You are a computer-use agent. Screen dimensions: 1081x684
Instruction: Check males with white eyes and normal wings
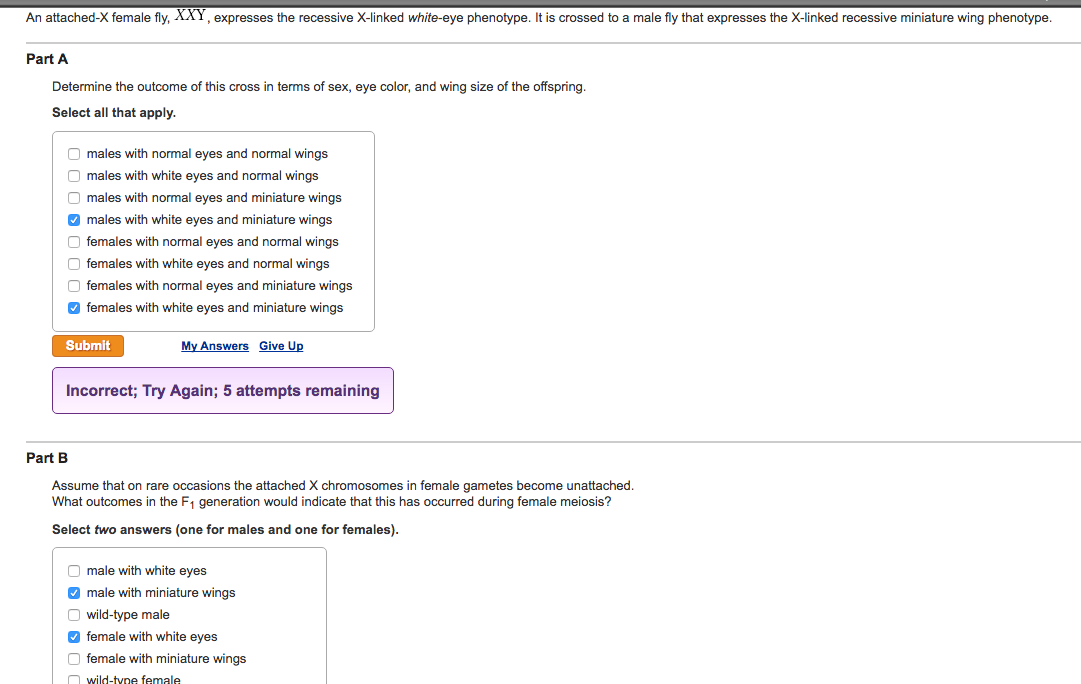[x=74, y=176]
